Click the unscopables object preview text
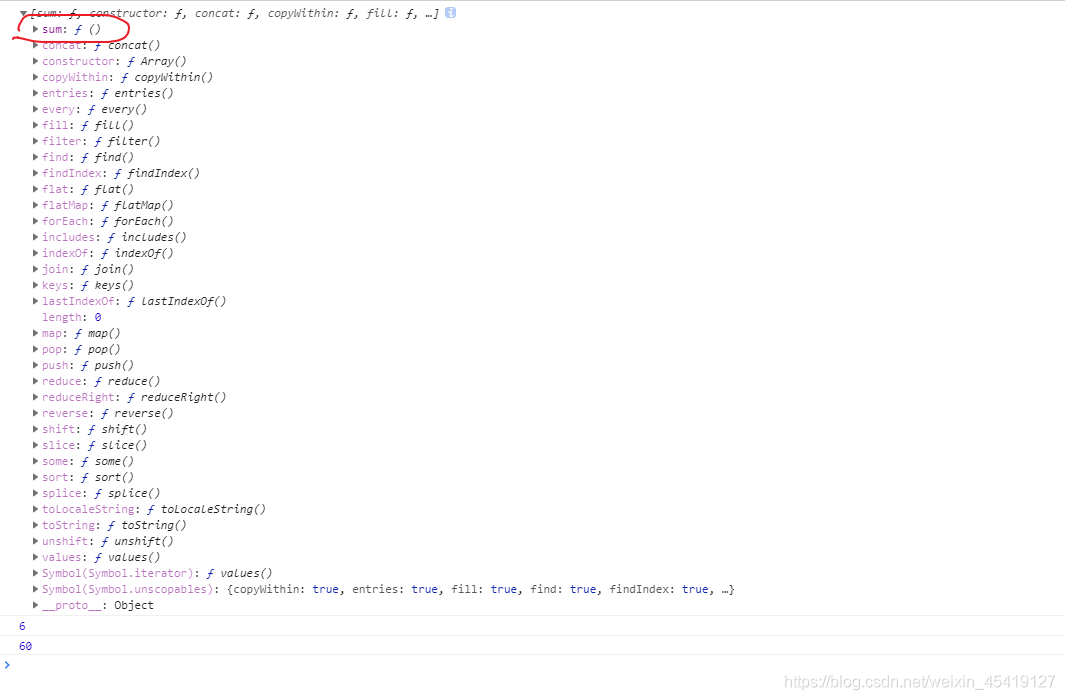 tap(481, 589)
